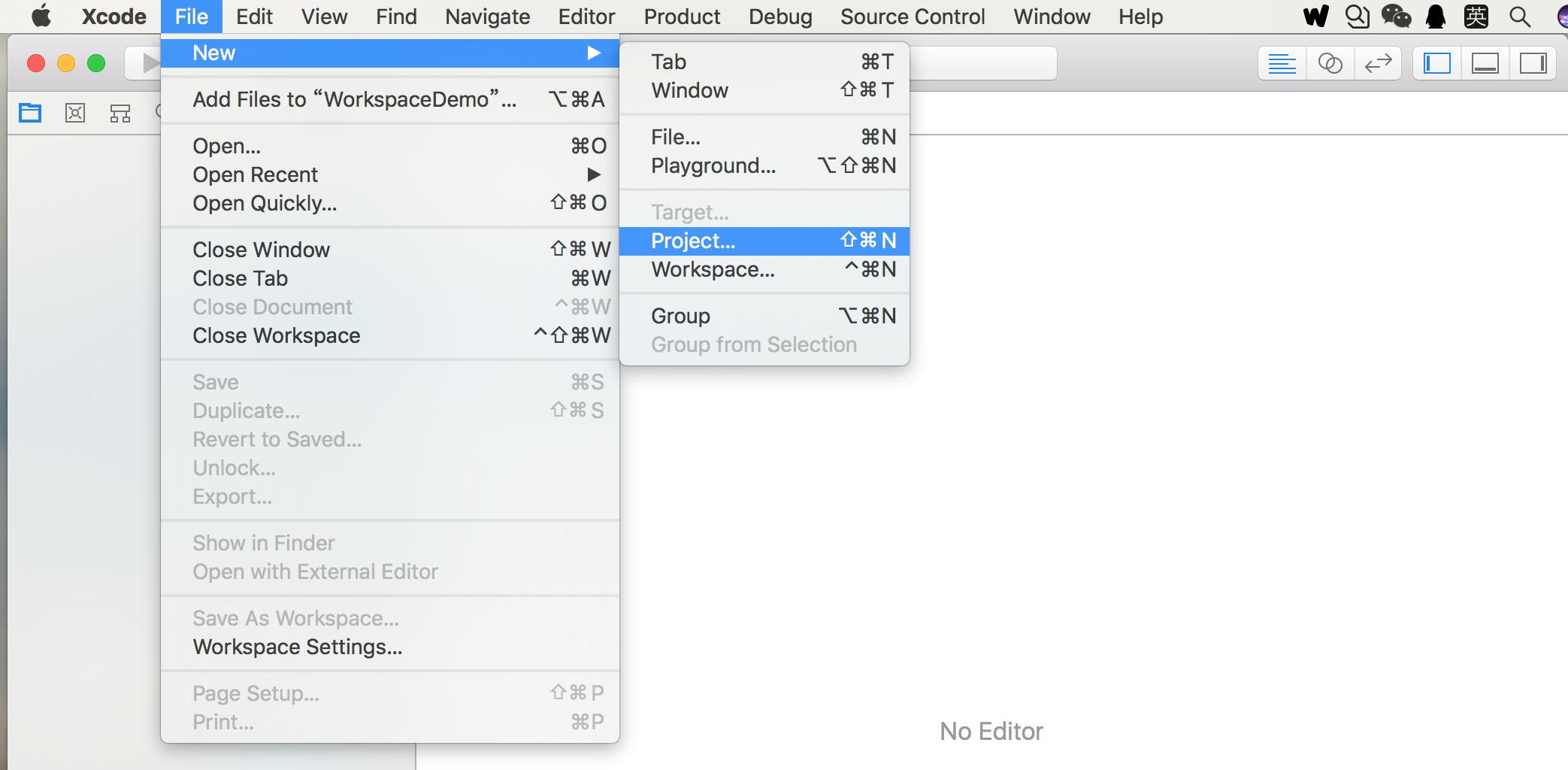Screen dimensions: 1568x770
Task: Click the QQ penguin menu bar icon
Action: click(x=1436, y=17)
